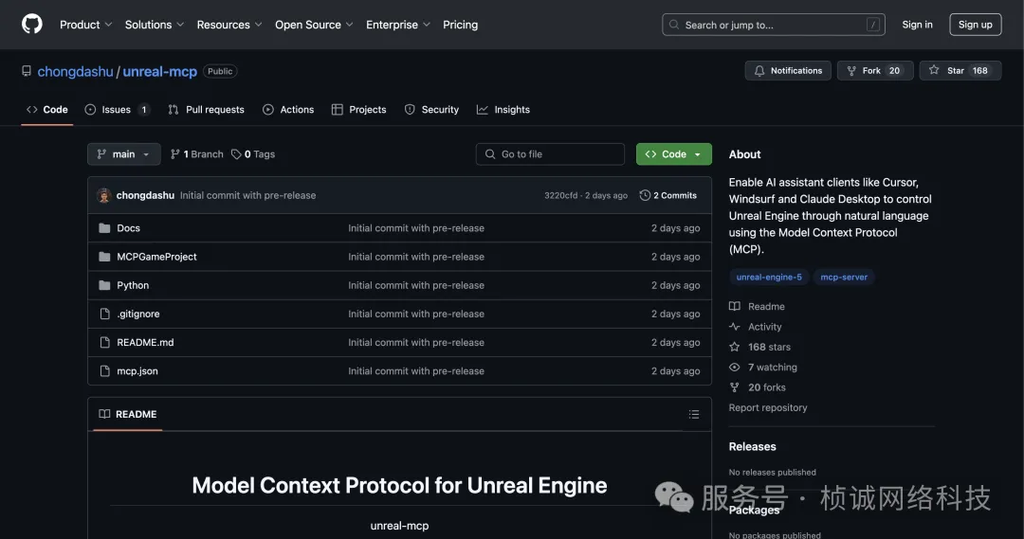Open the .gitignore file
1024x539 pixels.
tap(138, 314)
